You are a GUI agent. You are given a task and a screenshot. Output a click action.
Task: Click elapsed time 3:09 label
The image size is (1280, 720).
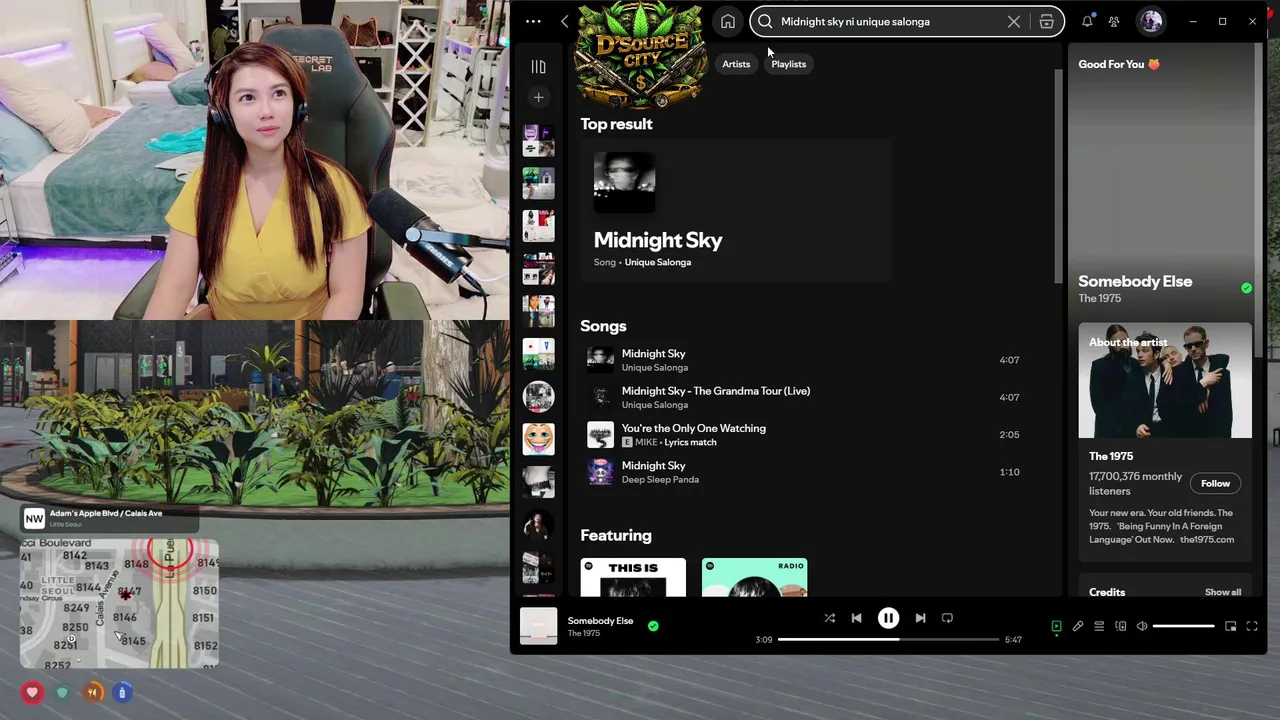(x=764, y=639)
